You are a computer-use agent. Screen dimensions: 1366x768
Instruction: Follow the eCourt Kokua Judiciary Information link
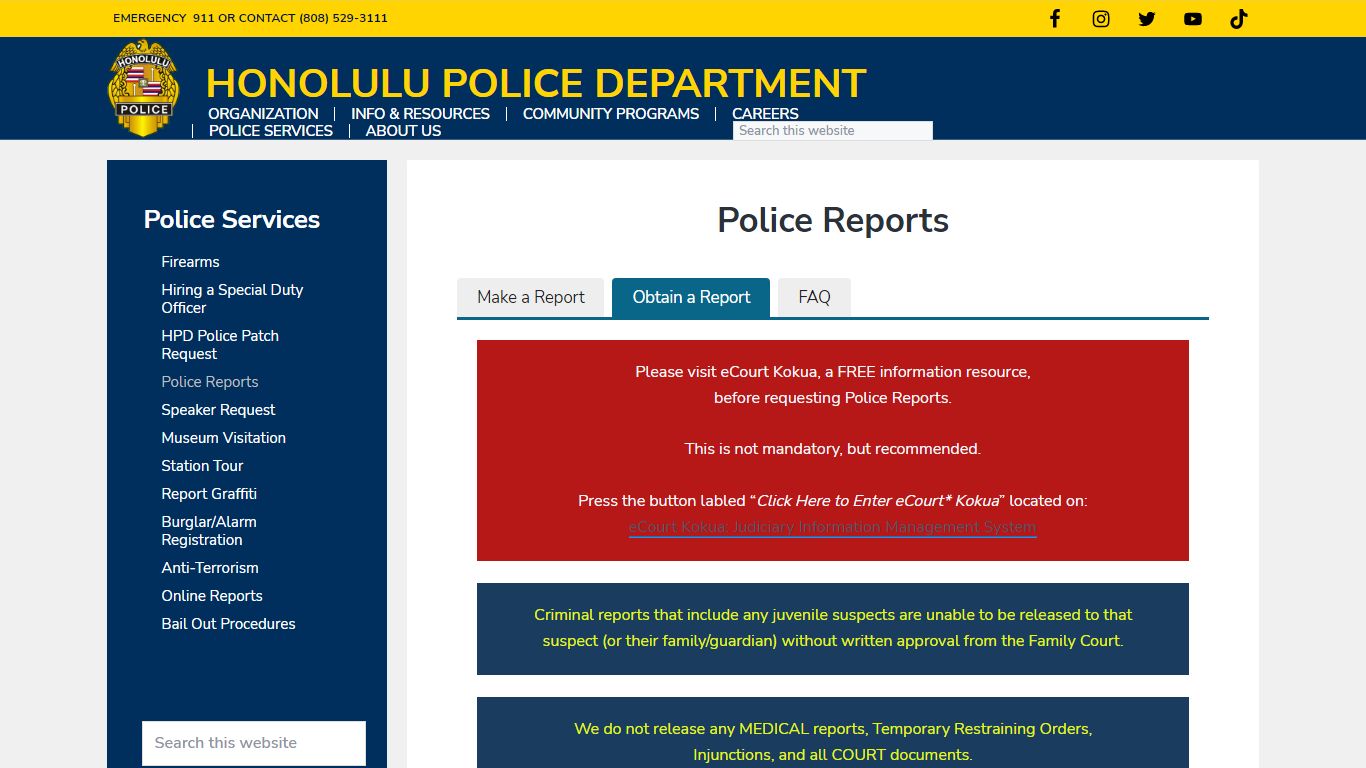pyautogui.click(x=833, y=527)
